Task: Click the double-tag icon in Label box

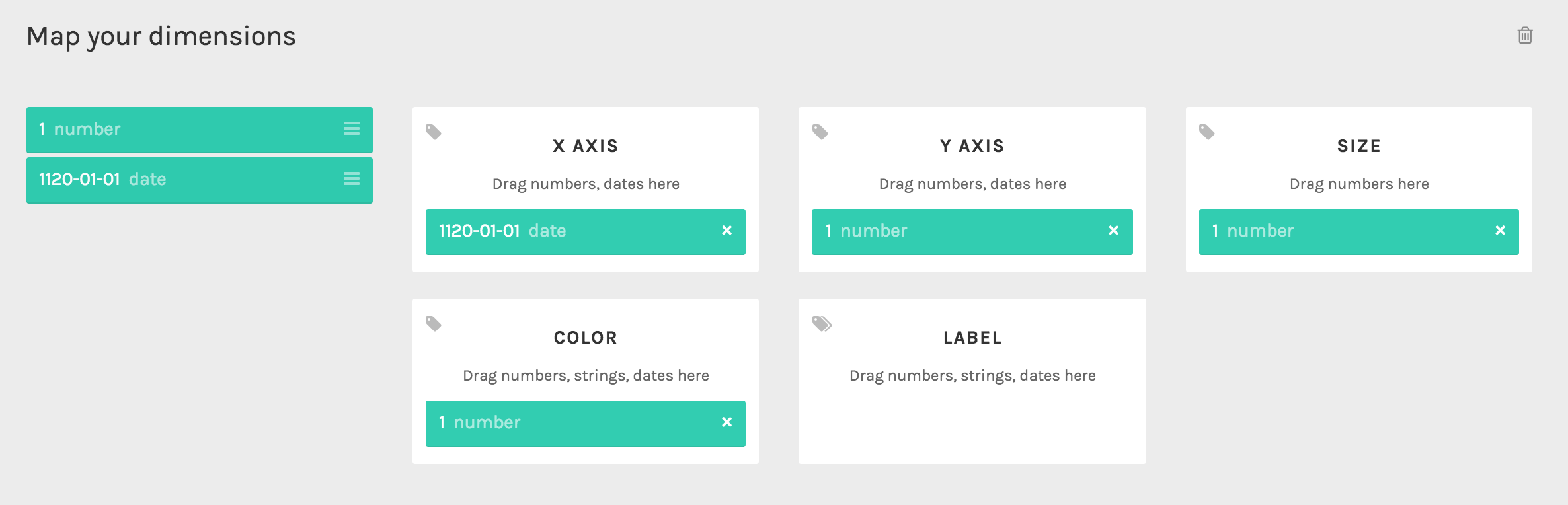Action: (822, 324)
